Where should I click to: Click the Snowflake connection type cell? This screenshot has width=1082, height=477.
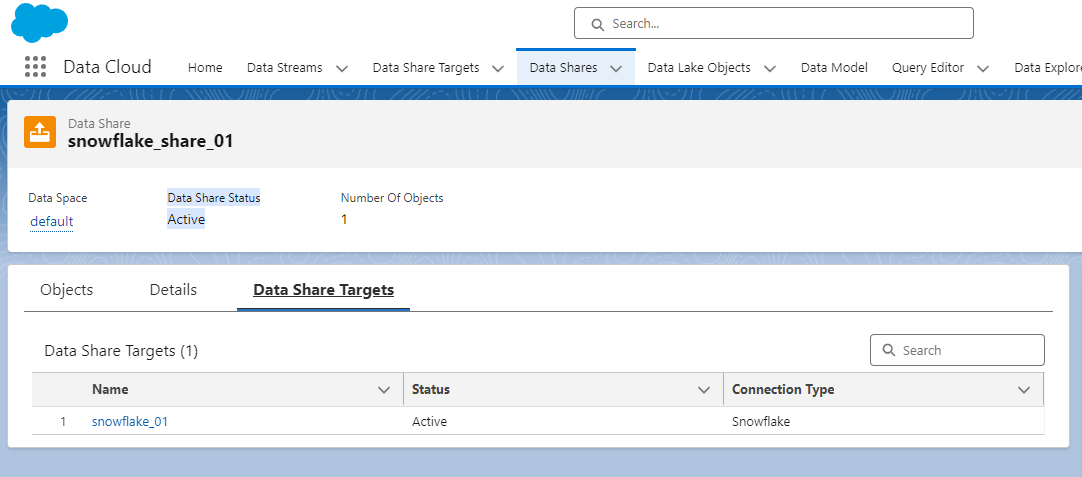(x=761, y=422)
